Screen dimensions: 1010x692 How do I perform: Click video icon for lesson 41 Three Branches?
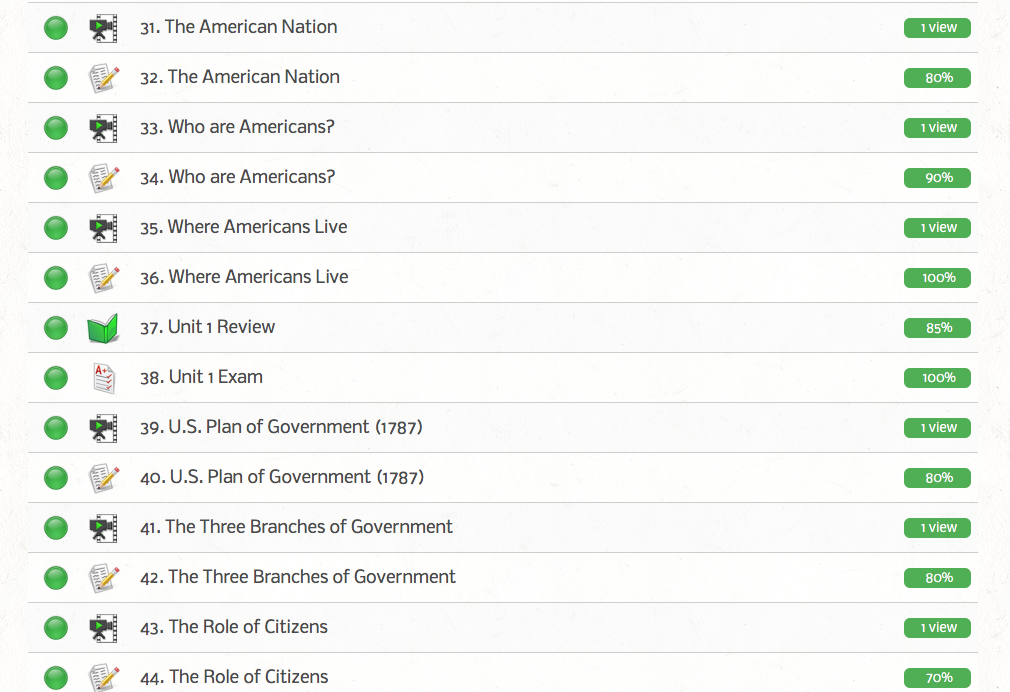click(103, 528)
